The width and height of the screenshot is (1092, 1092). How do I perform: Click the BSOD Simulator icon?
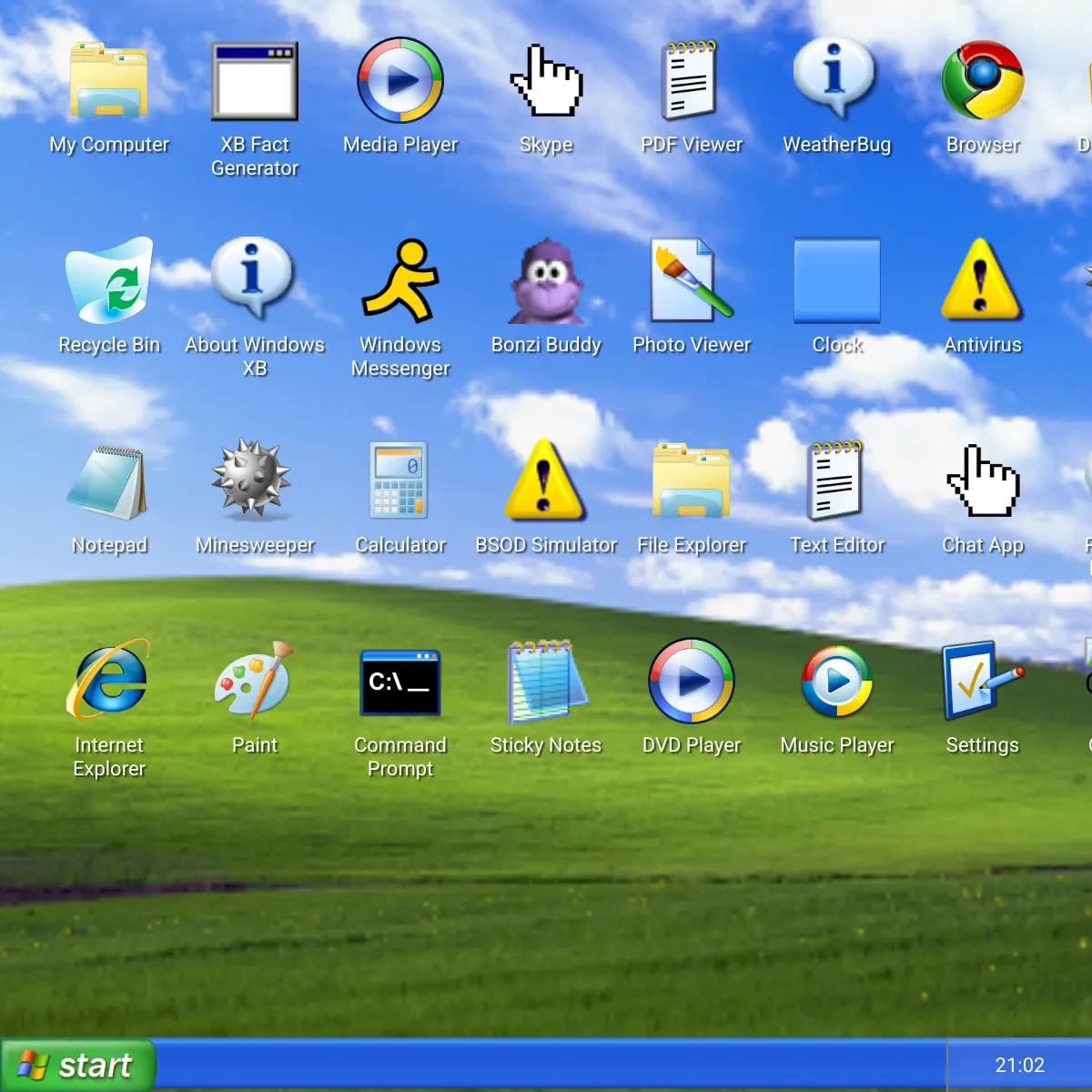(x=546, y=480)
